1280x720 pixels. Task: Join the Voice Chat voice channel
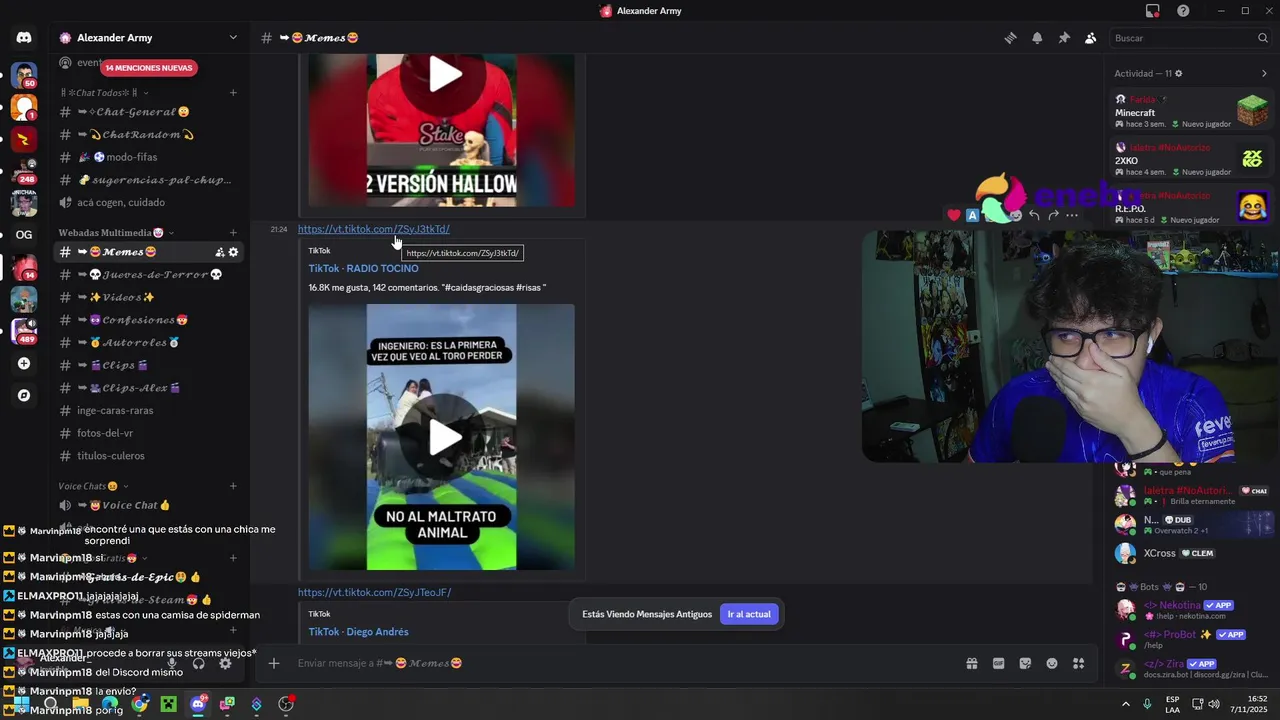tap(150, 506)
